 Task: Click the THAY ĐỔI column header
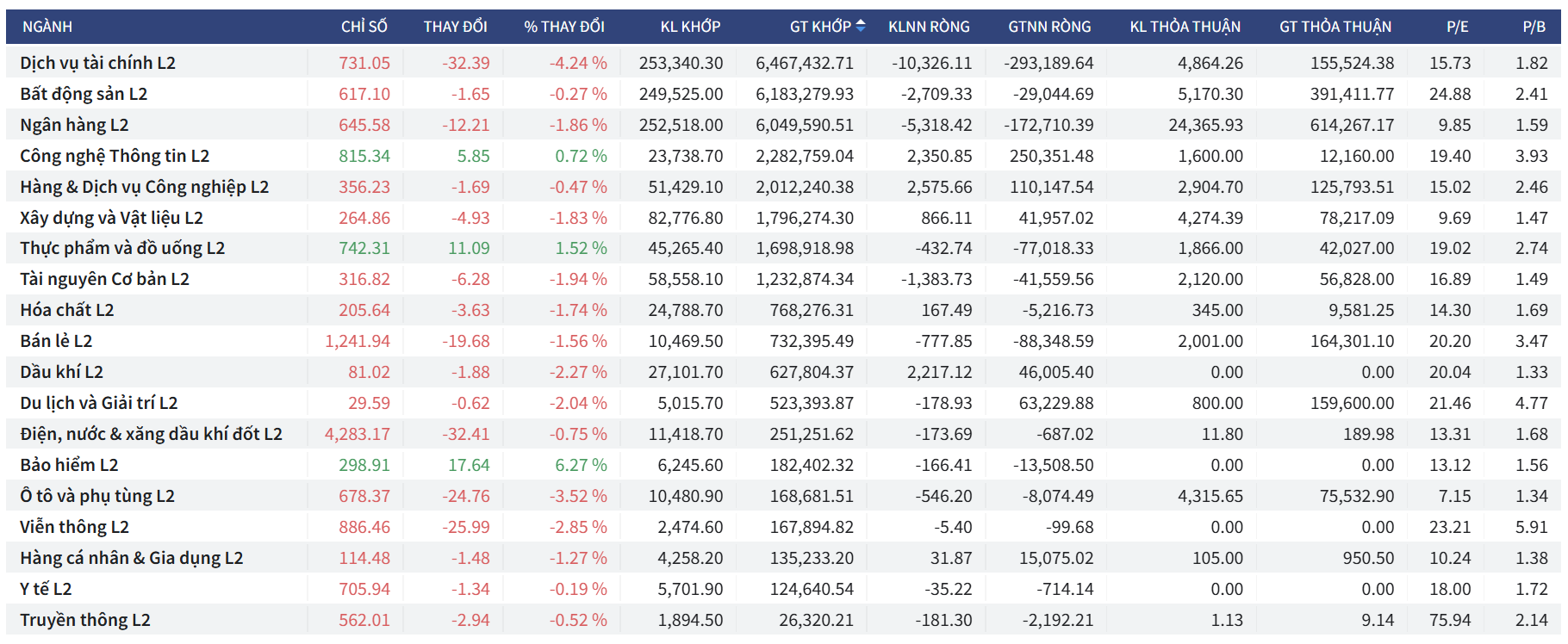click(x=455, y=27)
